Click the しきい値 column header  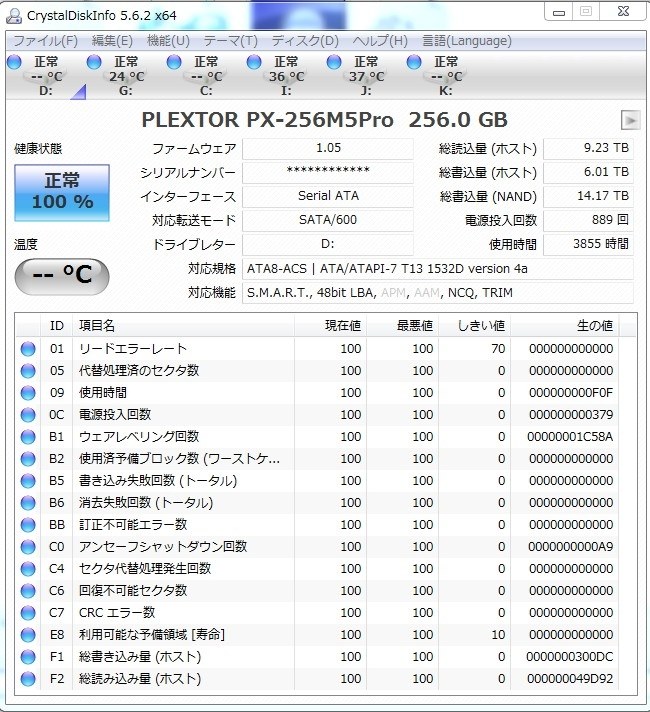click(x=474, y=326)
